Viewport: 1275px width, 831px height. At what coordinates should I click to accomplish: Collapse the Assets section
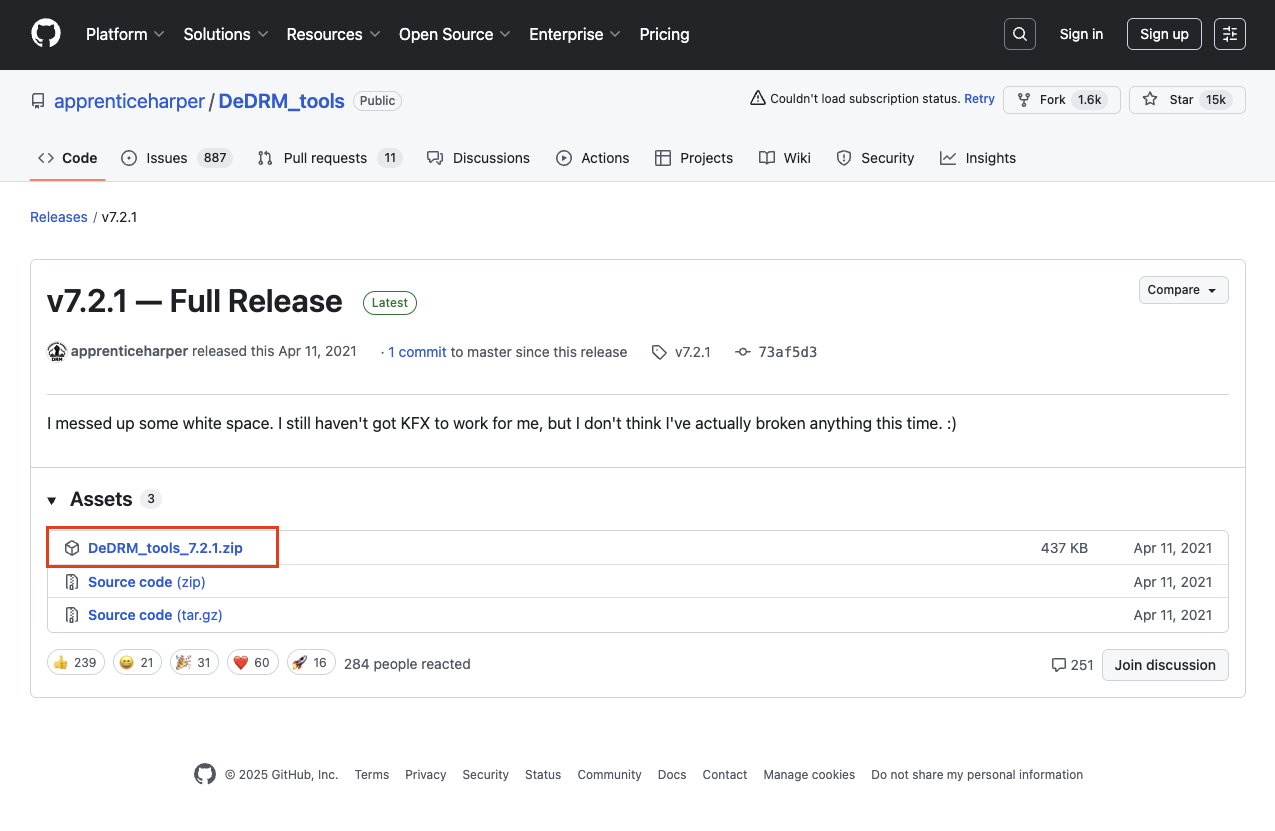coord(52,500)
